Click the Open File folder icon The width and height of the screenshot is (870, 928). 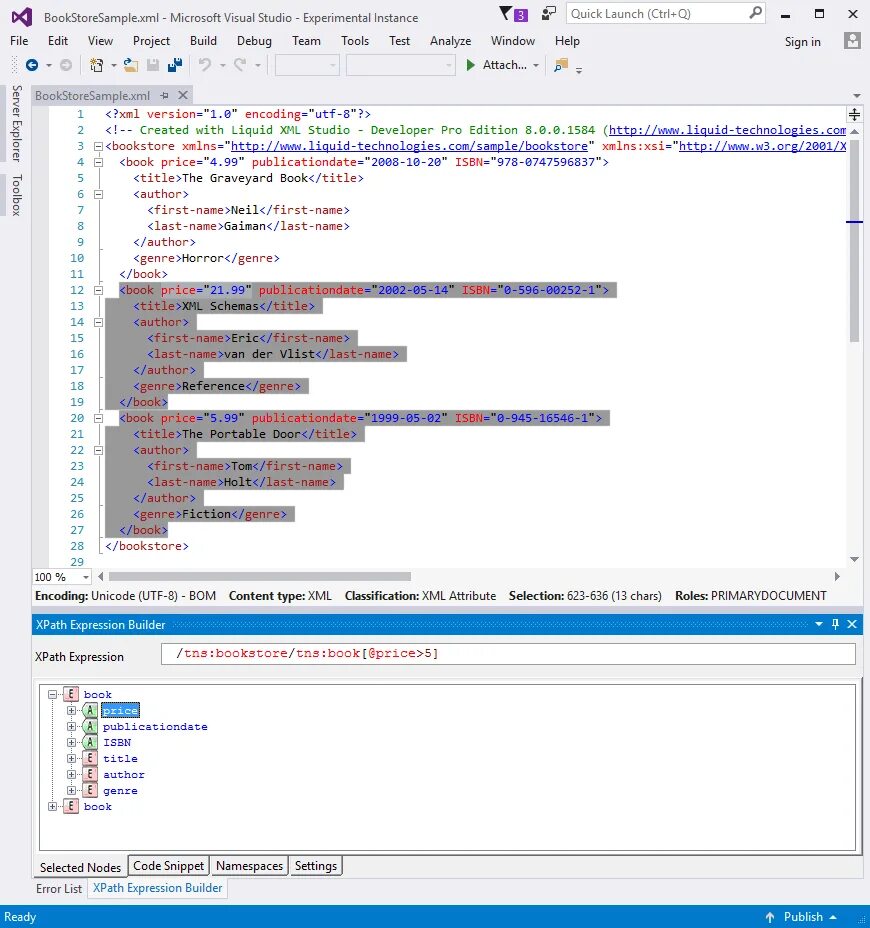pyautogui.click(x=130, y=65)
